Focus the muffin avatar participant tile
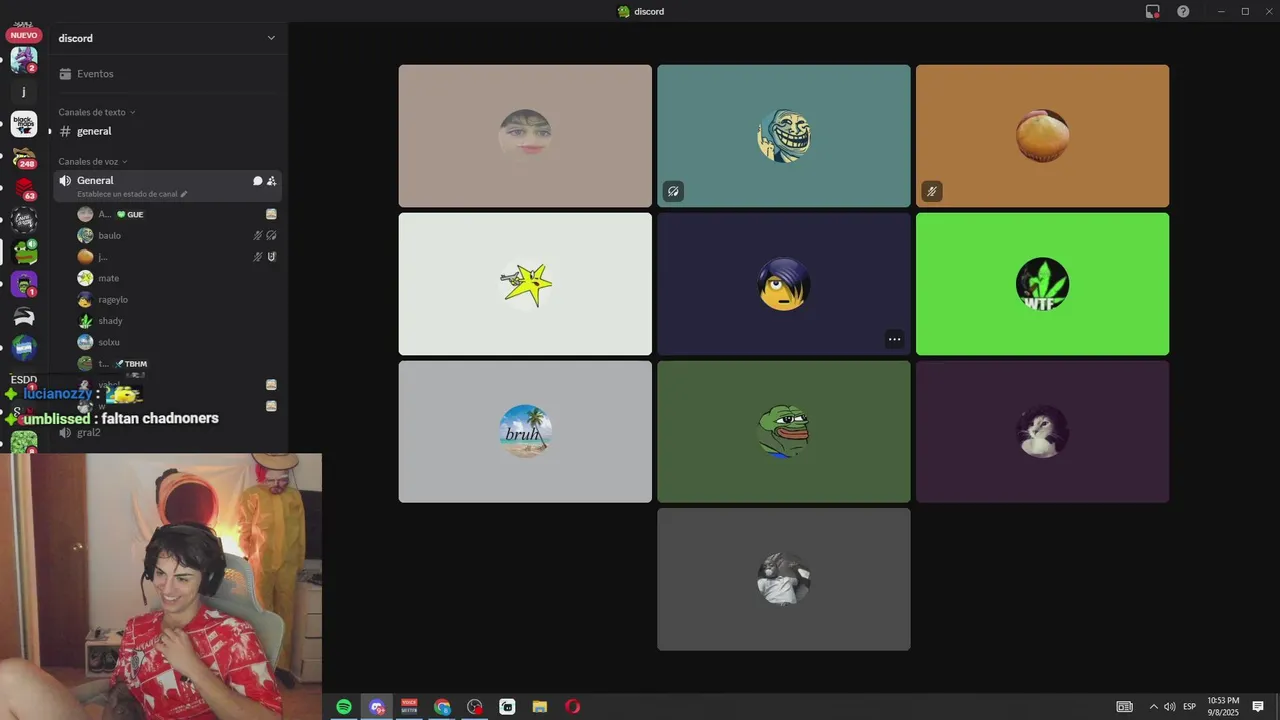The image size is (1280, 720). click(1042, 136)
